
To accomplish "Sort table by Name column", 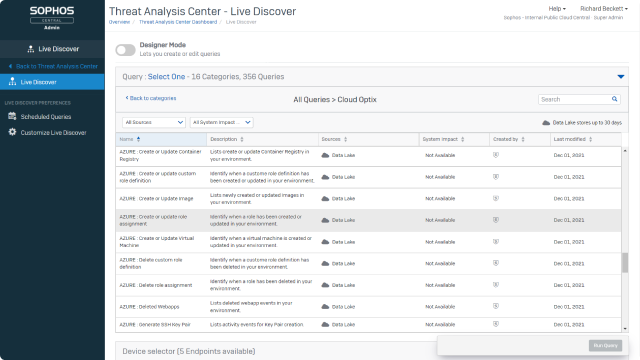I will coord(161,139).
